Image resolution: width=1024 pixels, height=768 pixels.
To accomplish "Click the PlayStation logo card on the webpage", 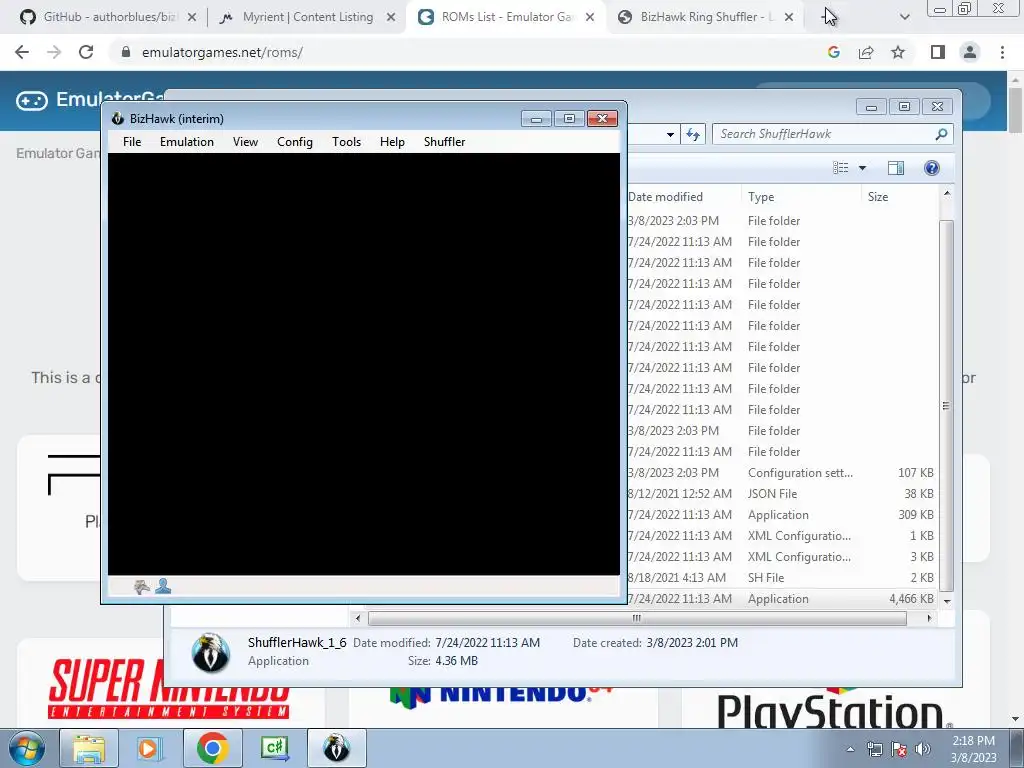I will point(836,708).
